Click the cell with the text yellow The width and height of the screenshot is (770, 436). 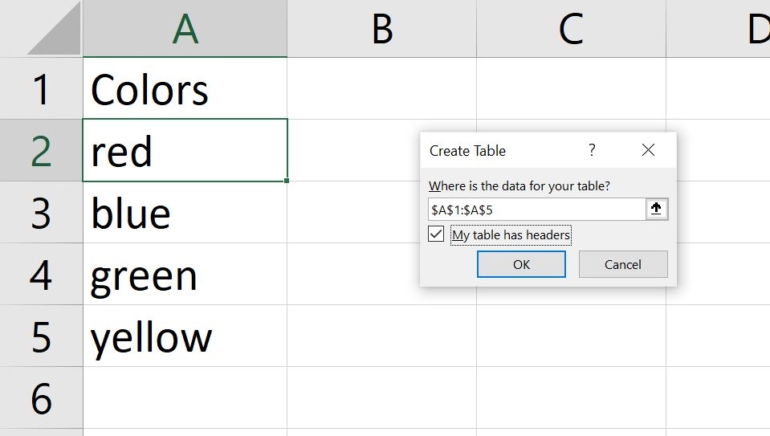click(x=185, y=337)
